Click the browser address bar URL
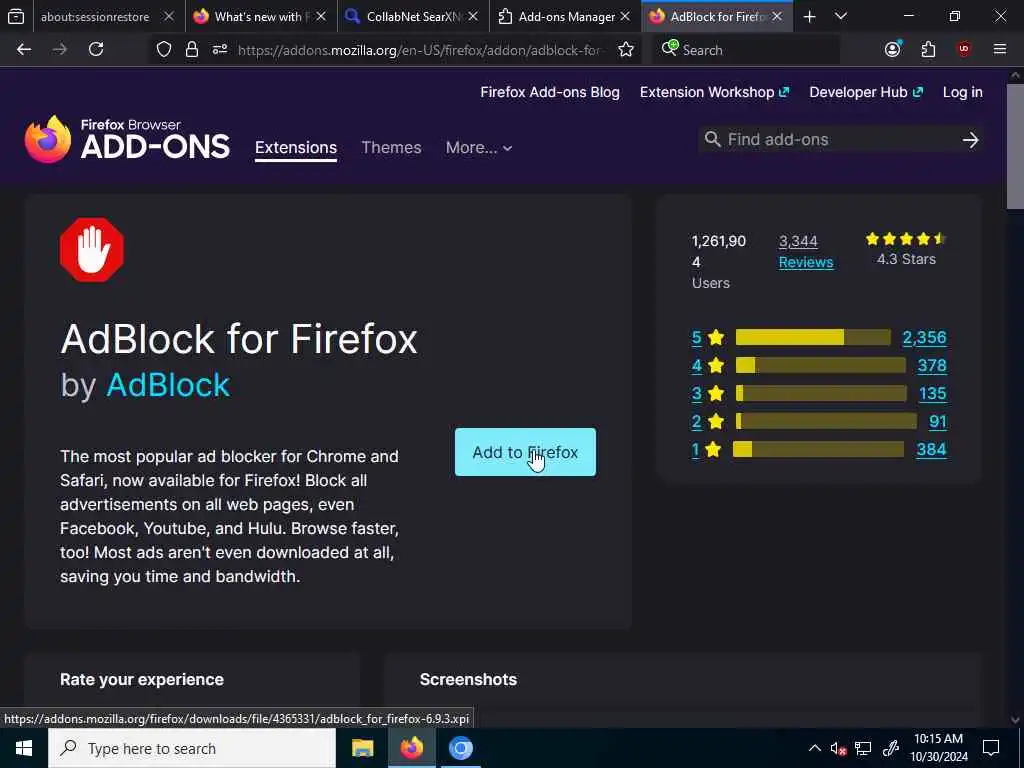1024x768 pixels. [x=418, y=50]
